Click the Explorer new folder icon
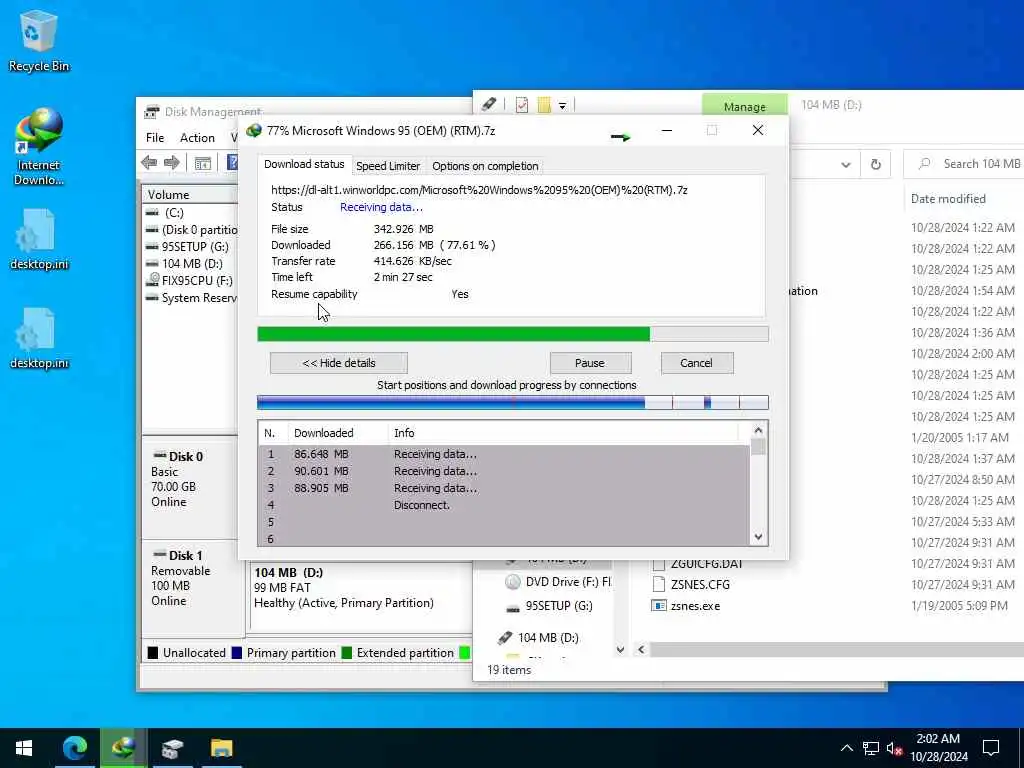 [543, 104]
